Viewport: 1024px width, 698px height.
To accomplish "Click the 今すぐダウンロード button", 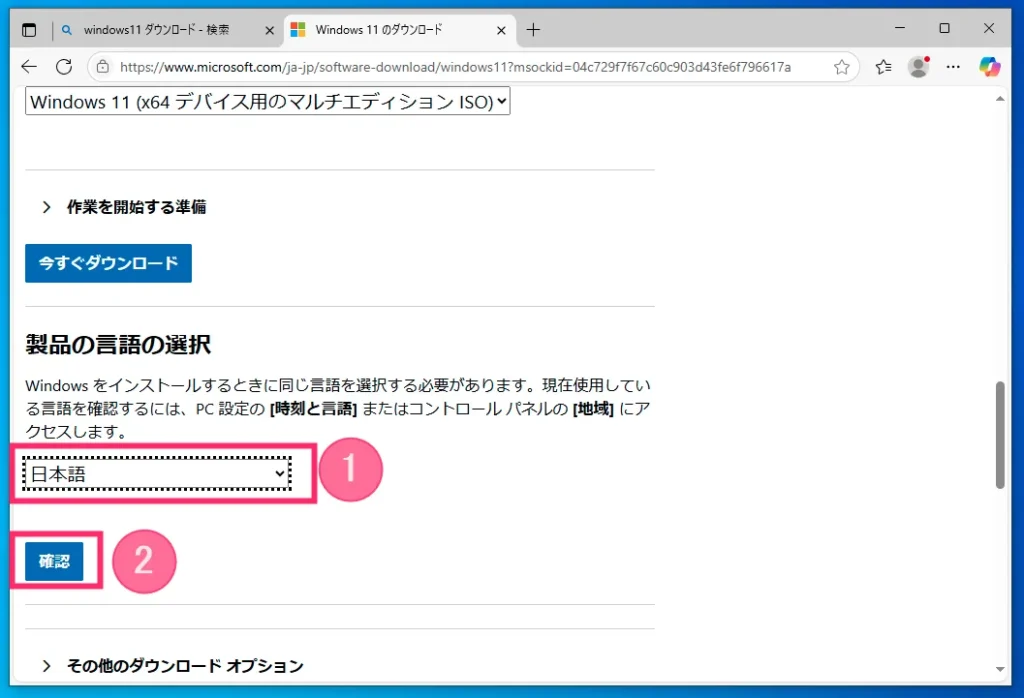I will [x=108, y=263].
